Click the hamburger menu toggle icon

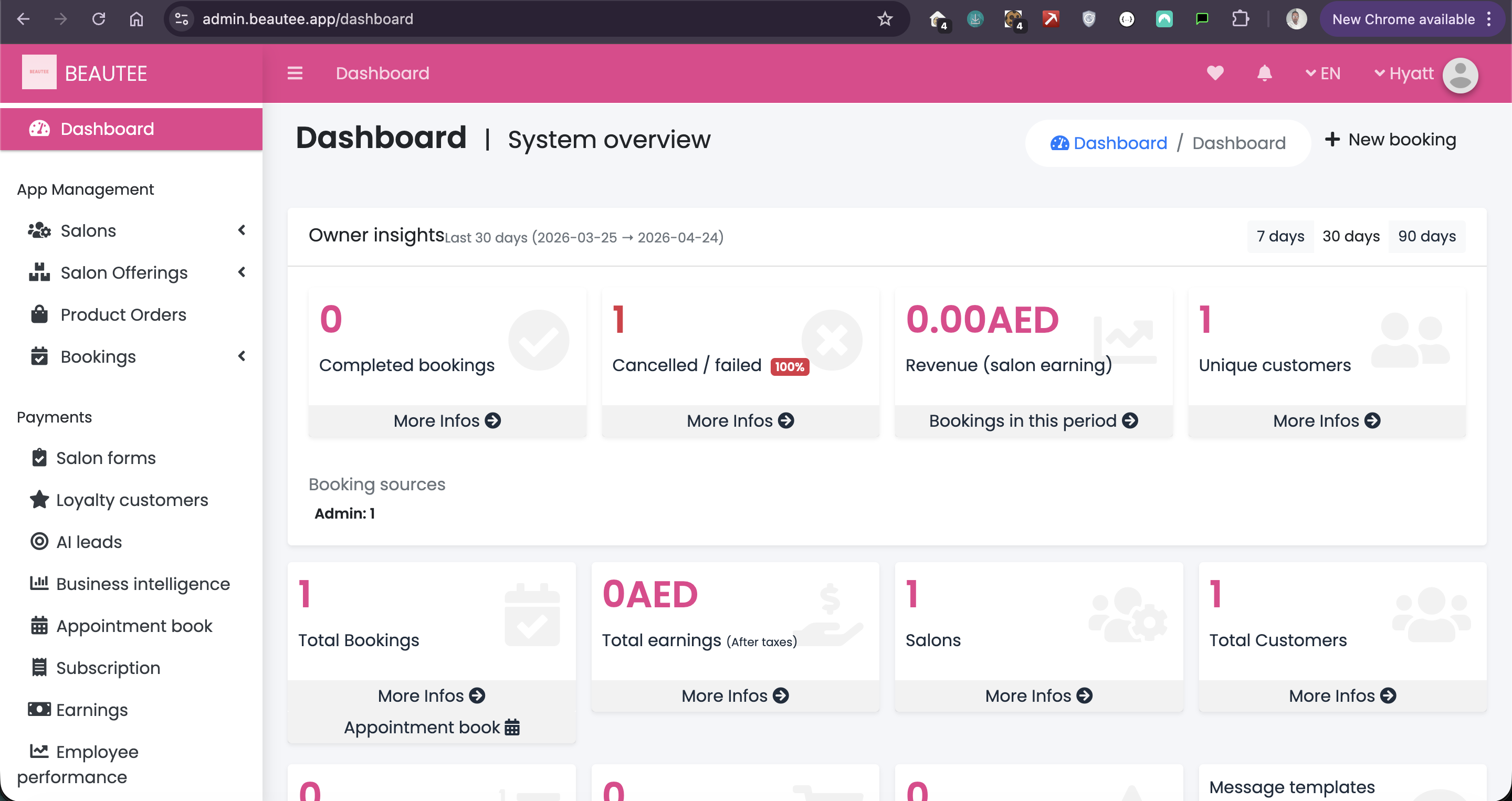295,73
